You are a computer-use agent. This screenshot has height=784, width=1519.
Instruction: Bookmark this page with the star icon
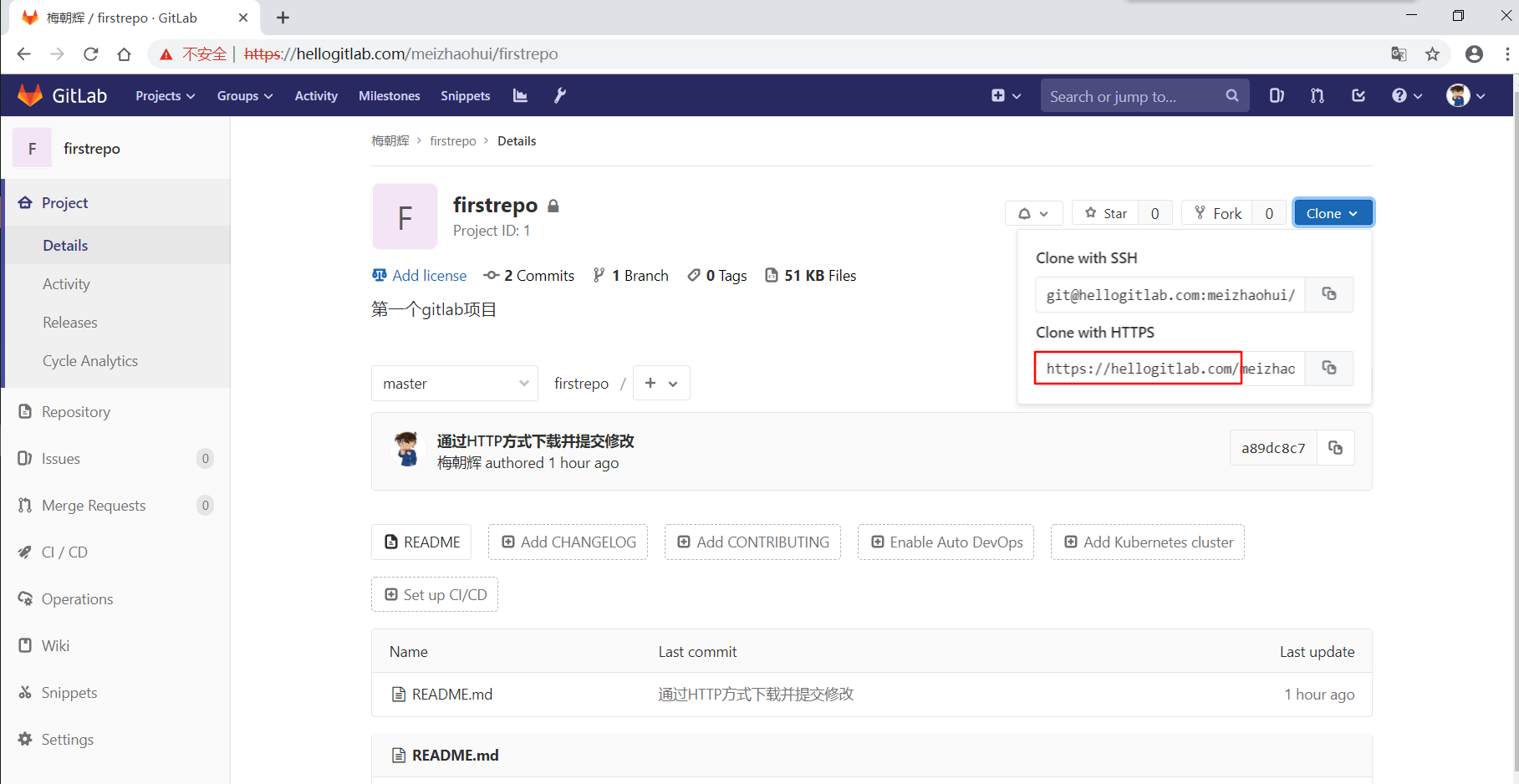coord(1433,54)
